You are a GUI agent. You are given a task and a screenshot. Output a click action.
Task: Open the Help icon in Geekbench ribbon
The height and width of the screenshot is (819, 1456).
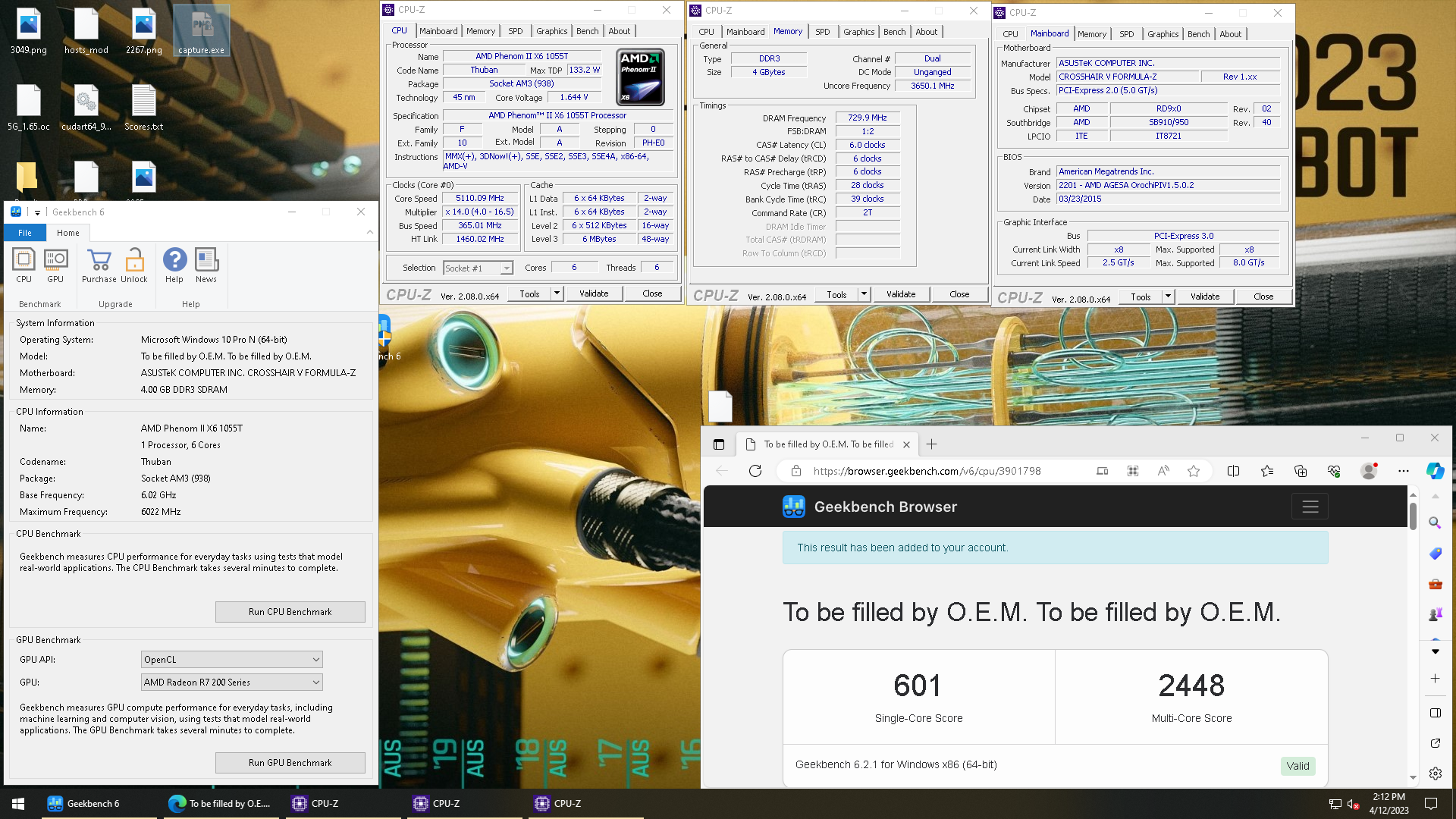pos(174,266)
